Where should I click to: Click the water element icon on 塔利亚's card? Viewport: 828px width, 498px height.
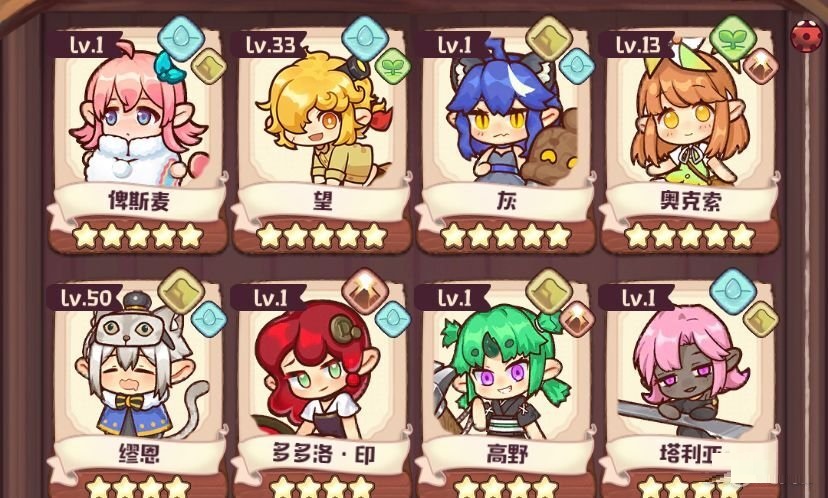tap(733, 291)
